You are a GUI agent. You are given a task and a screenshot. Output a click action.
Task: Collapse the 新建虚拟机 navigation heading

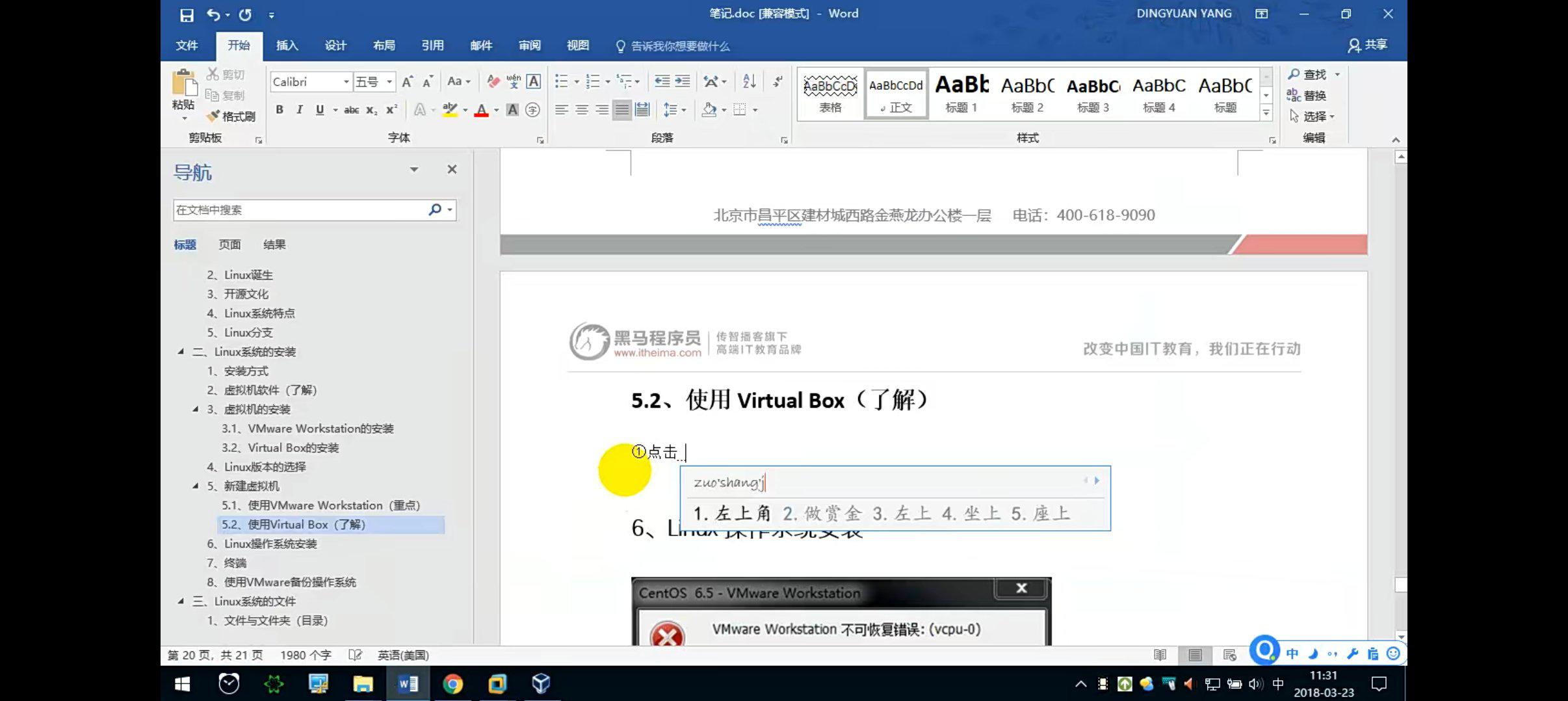pyautogui.click(x=195, y=486)
